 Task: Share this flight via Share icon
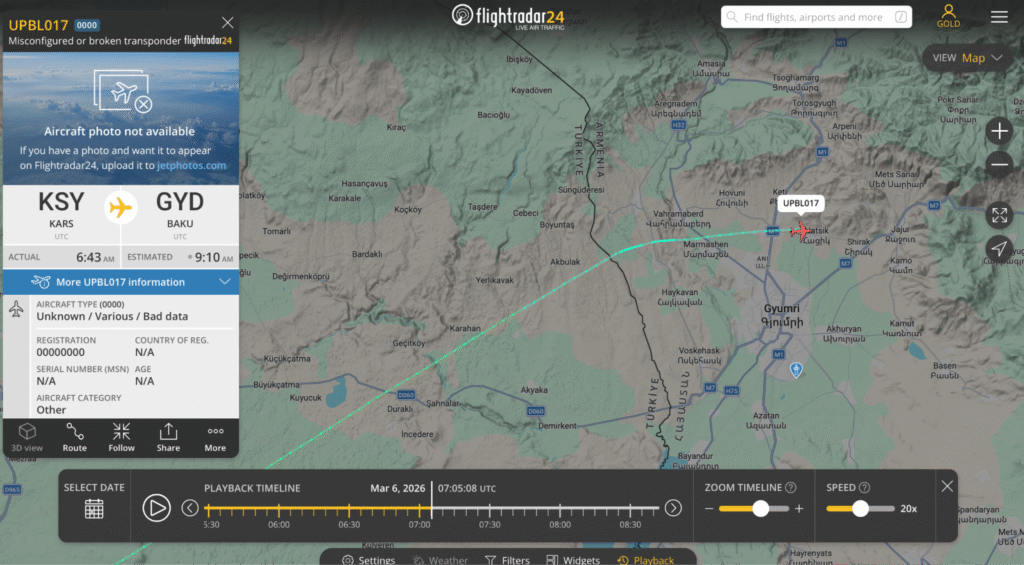[168, 438]
